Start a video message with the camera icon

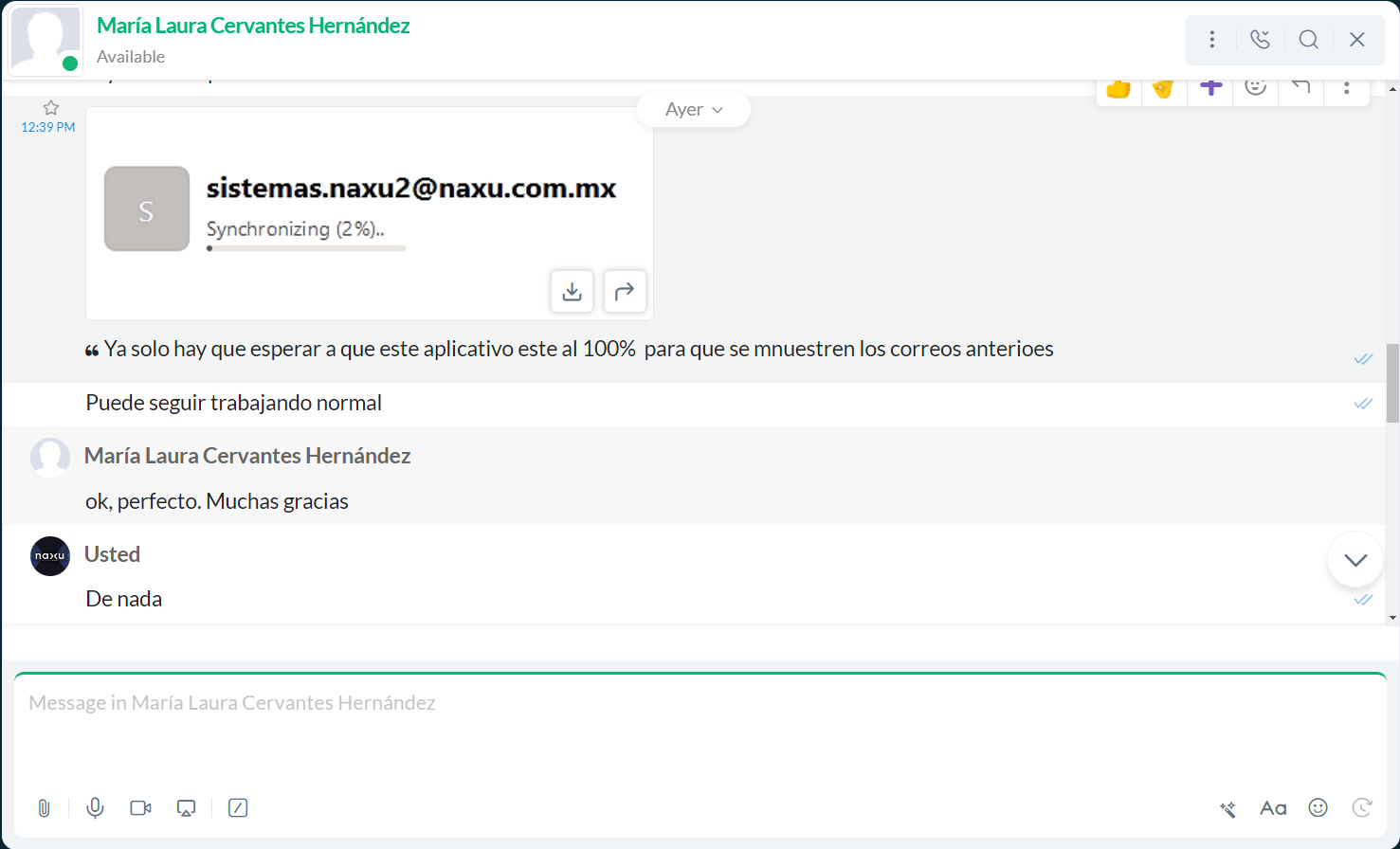pyautogui.click(x=140, y=808)
